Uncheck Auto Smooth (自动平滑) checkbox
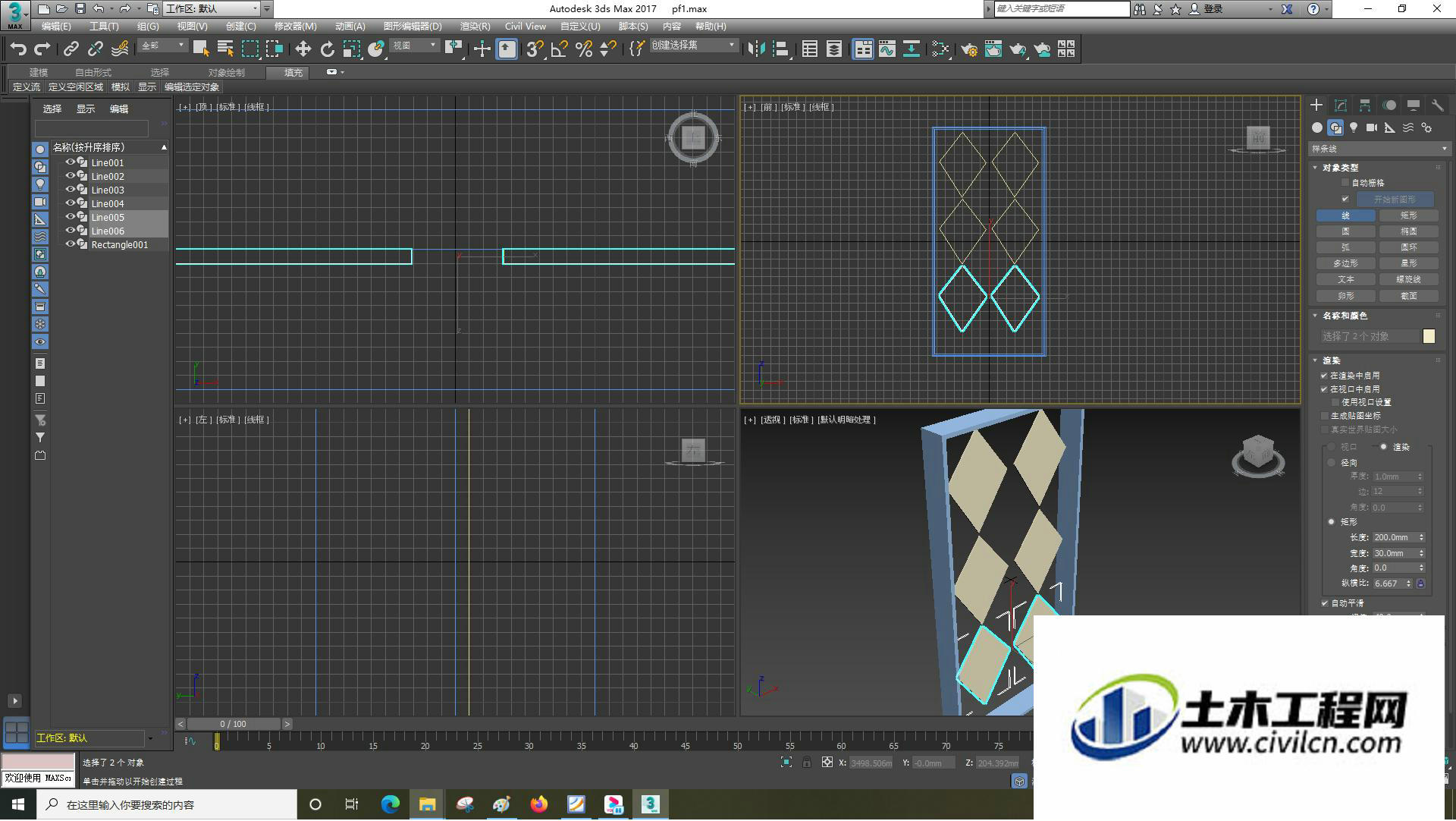 click(x=1325, y=603)
